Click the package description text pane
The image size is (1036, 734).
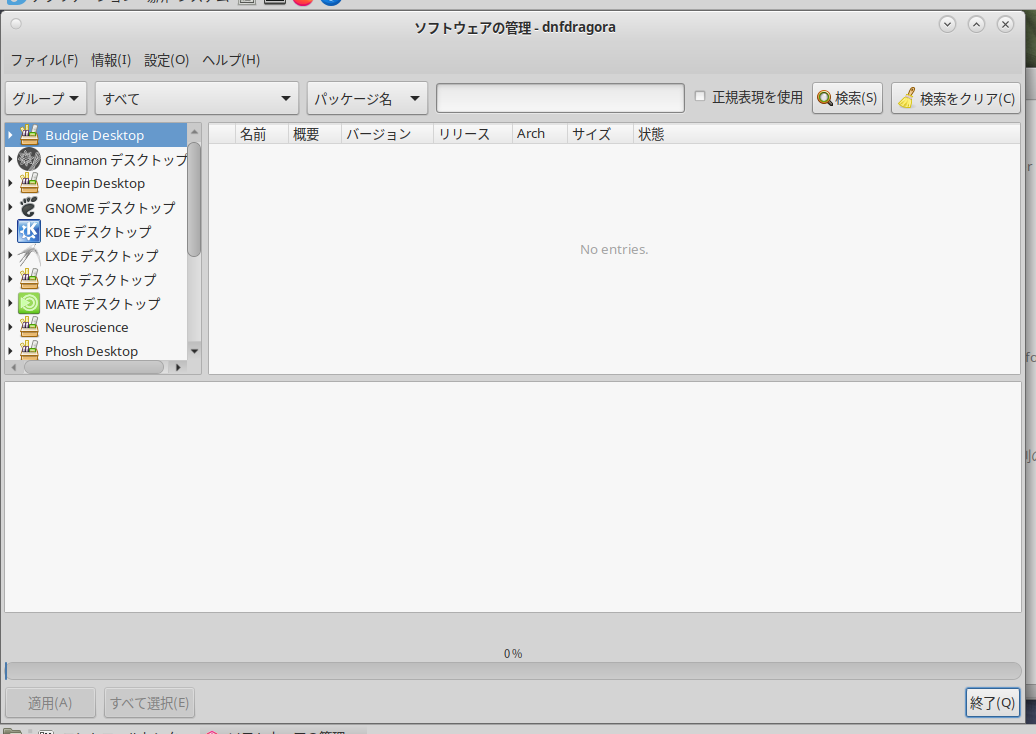coord(513,497)
